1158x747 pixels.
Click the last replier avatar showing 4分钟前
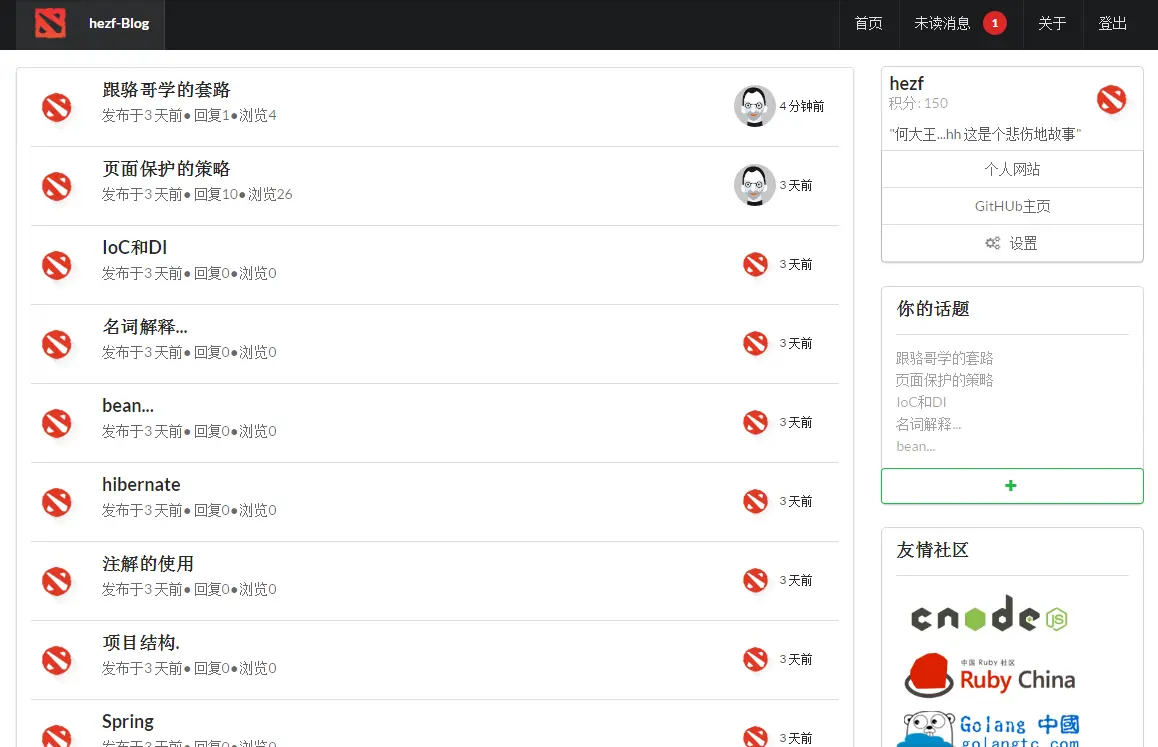[754, 106]
